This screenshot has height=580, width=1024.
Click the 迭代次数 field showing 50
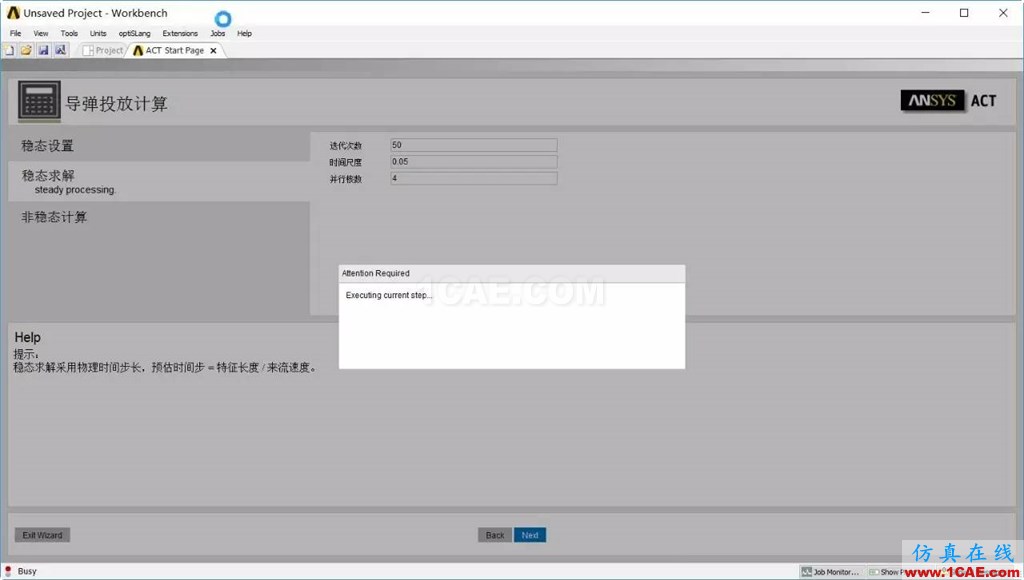[x=473, y=145]
